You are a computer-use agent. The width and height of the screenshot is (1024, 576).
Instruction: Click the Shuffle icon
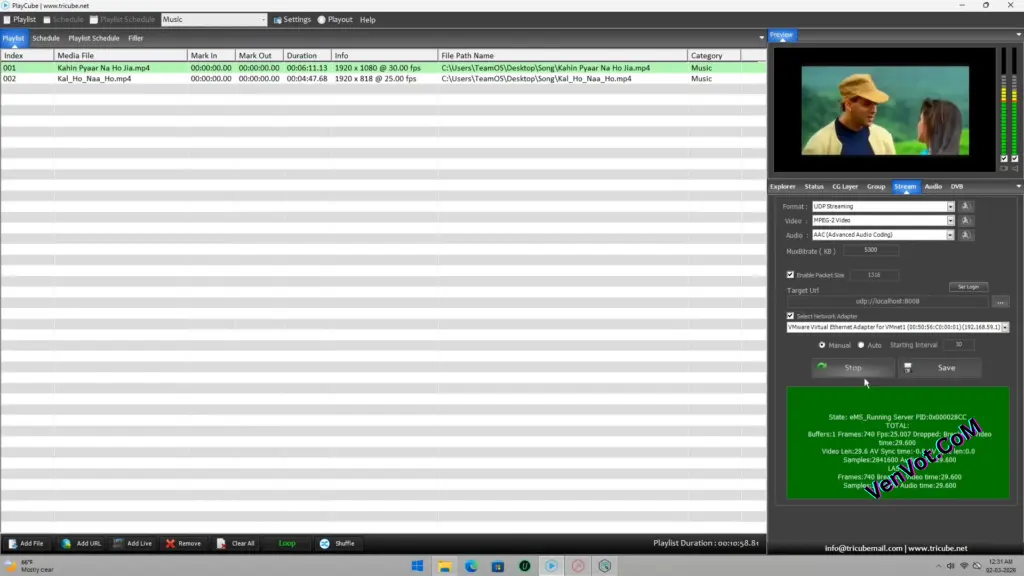click(323, 543)
